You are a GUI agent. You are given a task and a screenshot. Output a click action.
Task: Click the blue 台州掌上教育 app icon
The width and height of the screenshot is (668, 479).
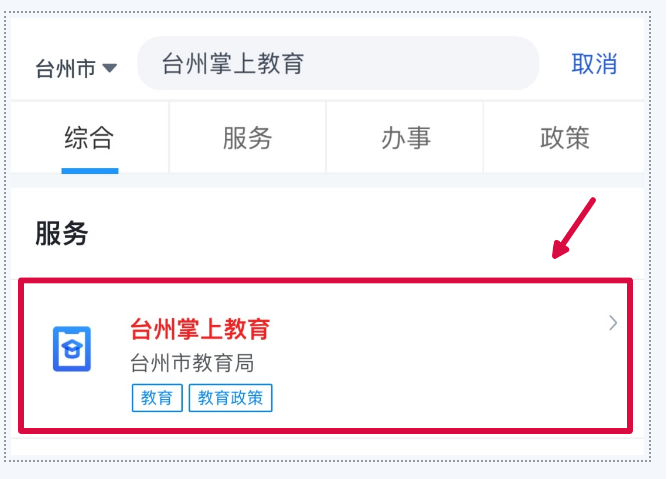pyautogui.click(x=72, y=348)
